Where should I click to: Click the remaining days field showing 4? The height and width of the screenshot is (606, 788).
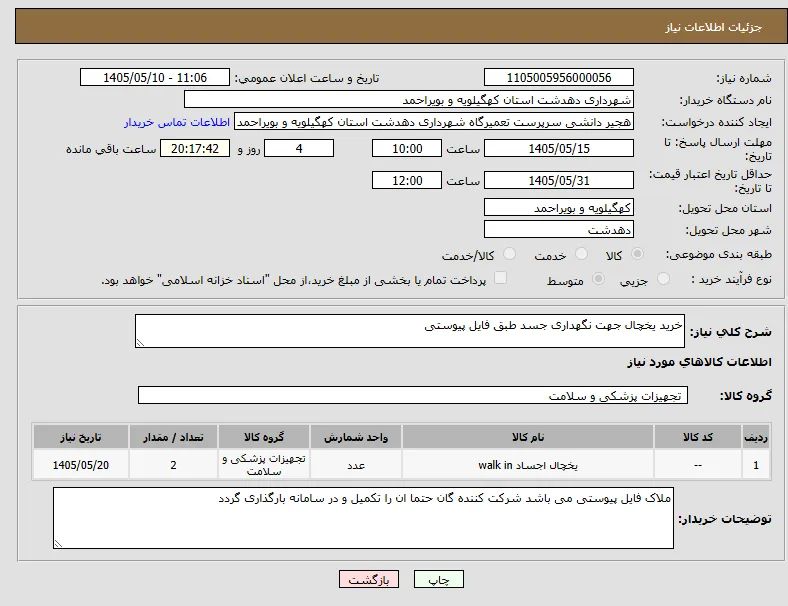coord(299,148)
